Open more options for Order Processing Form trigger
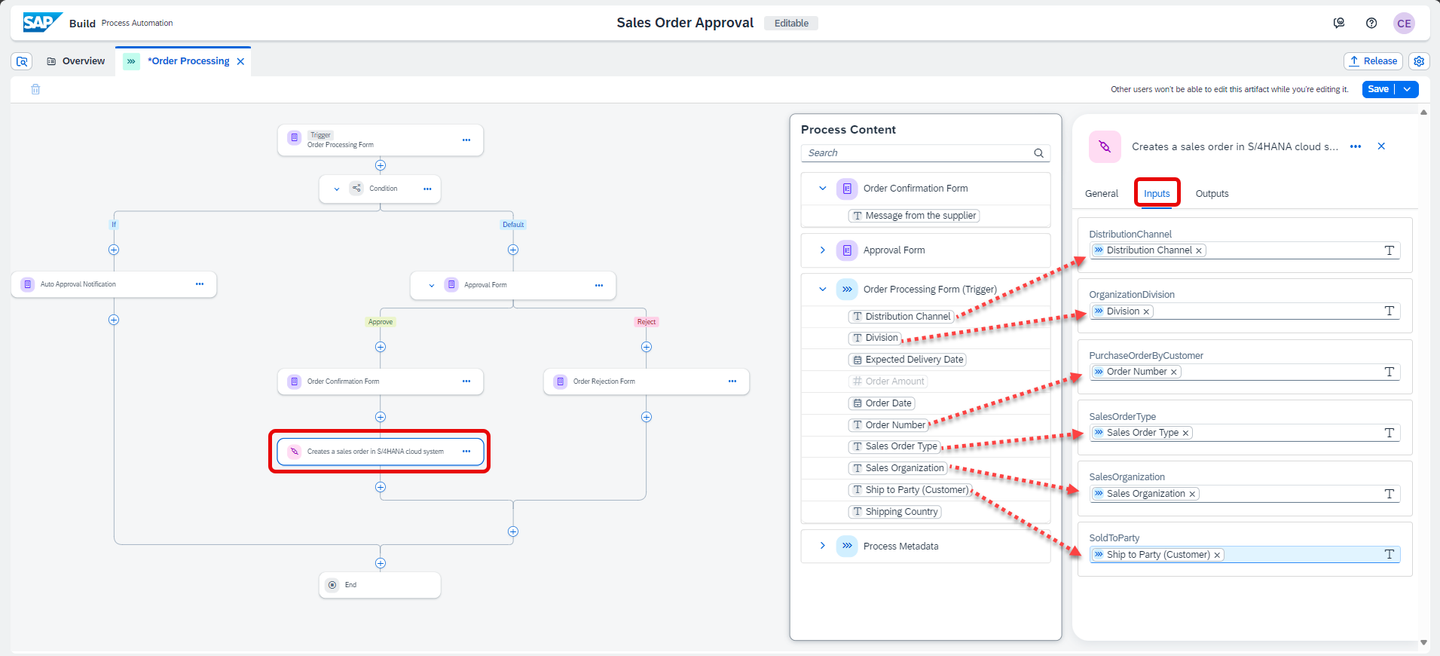 coord(466,140)
